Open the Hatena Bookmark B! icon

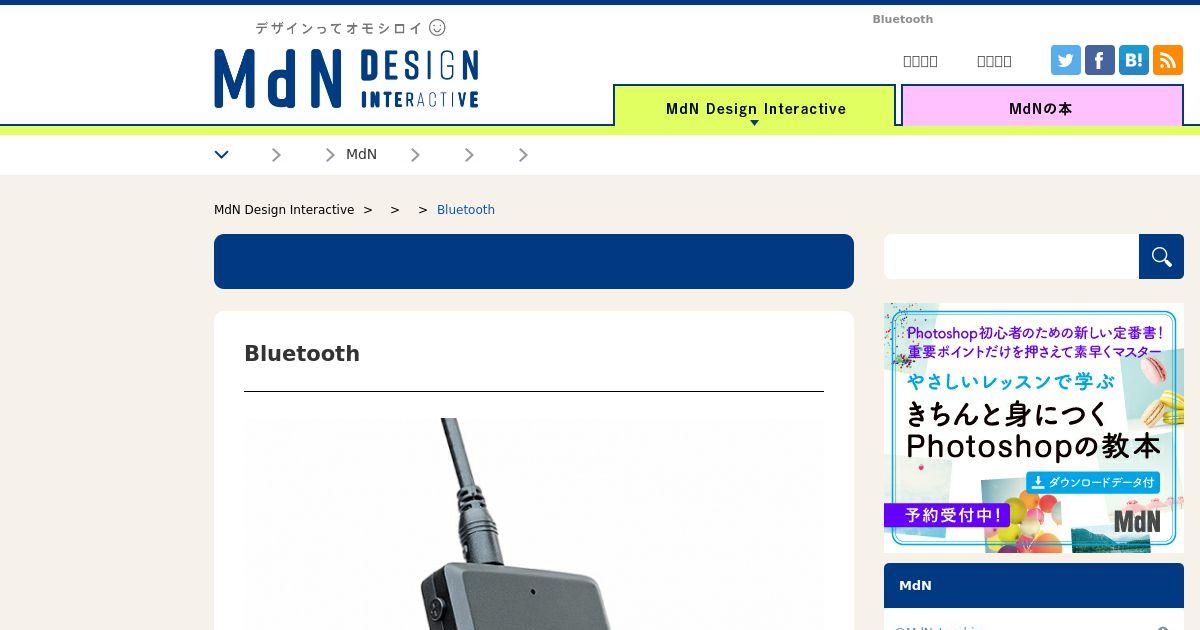point(1134,60)
